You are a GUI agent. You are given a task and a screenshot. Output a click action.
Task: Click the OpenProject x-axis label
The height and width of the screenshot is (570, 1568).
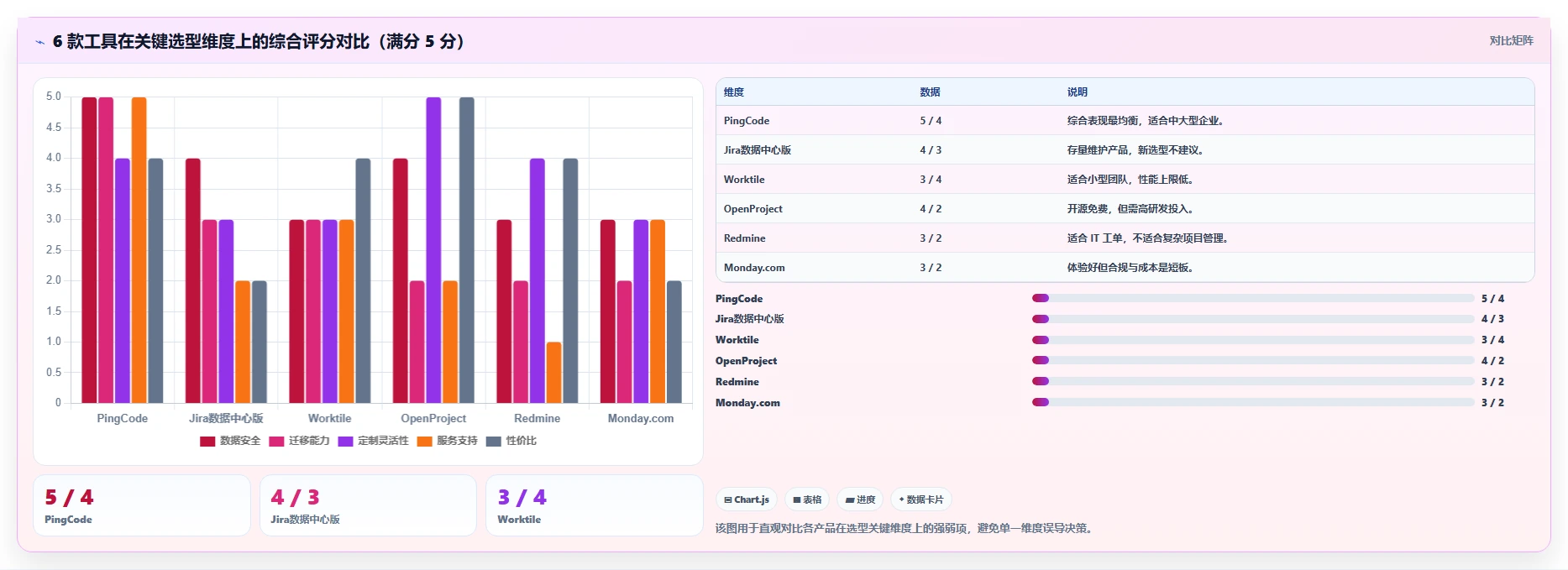coord(433,418)
